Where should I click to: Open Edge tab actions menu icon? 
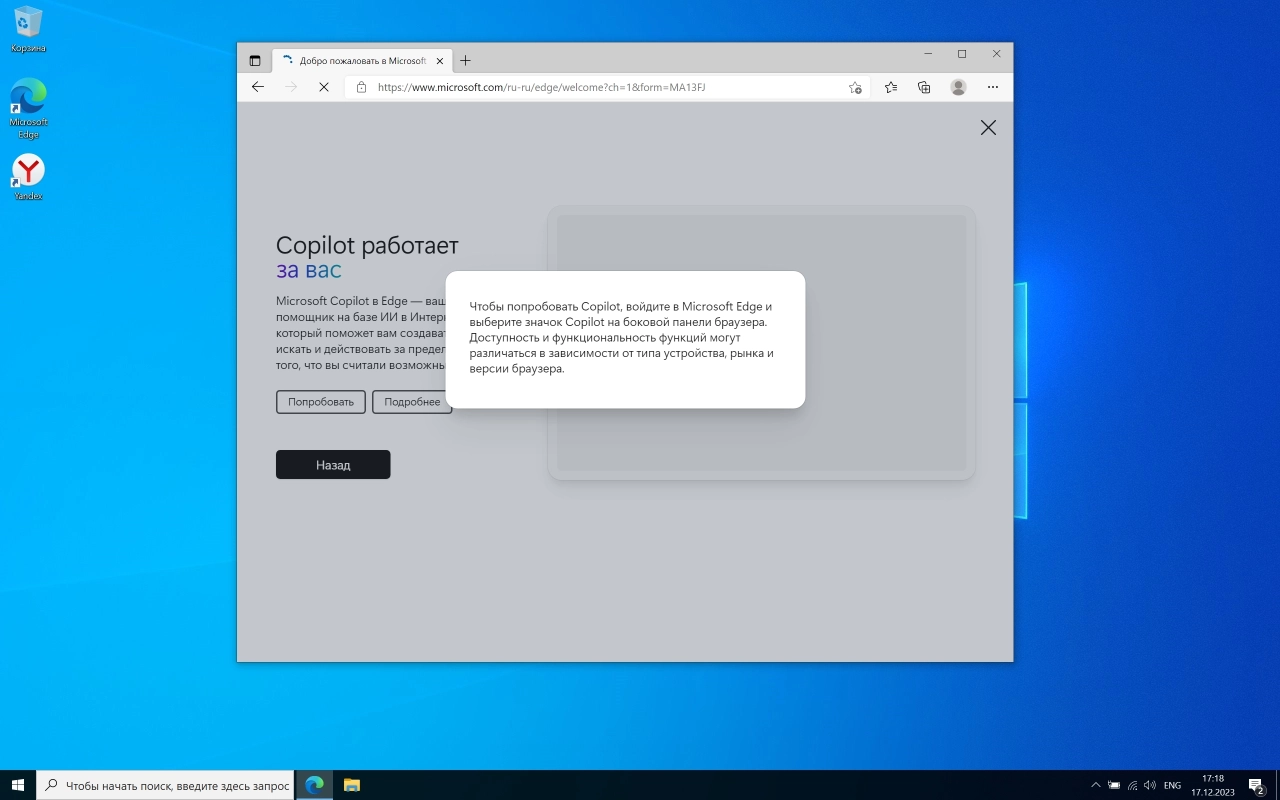255,61
